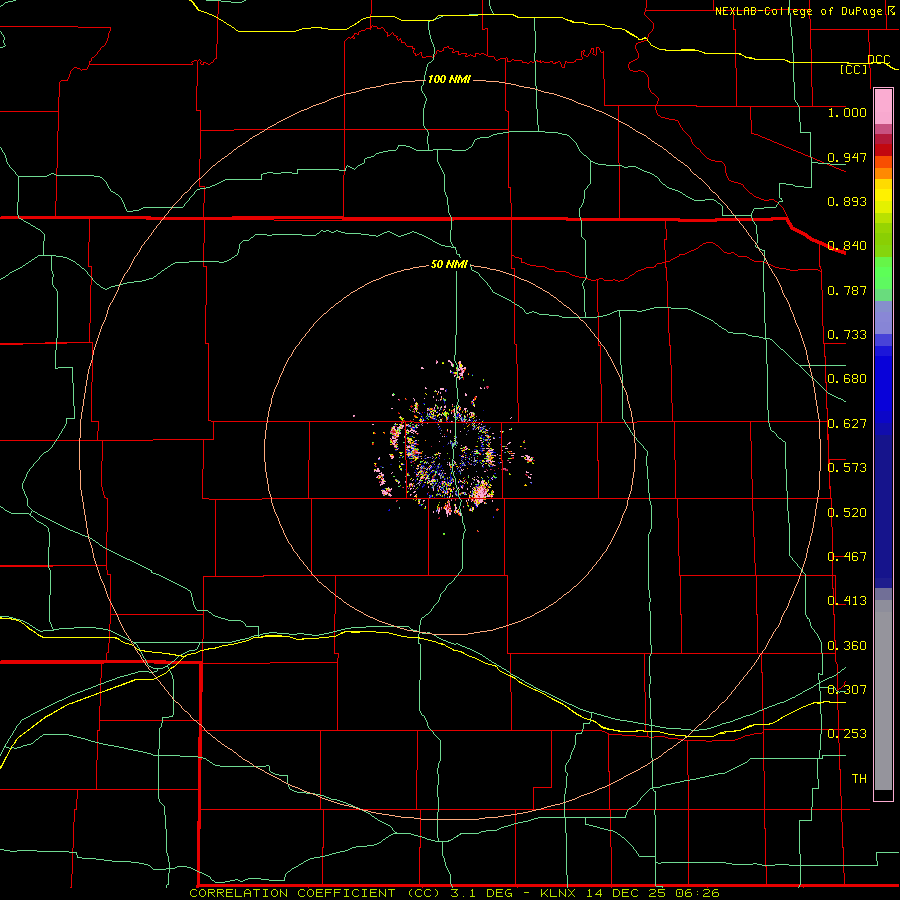Screen dimensions: 900x900
Task: Click the 100 NMI range ring label
Action: click(x=449, y=79)
